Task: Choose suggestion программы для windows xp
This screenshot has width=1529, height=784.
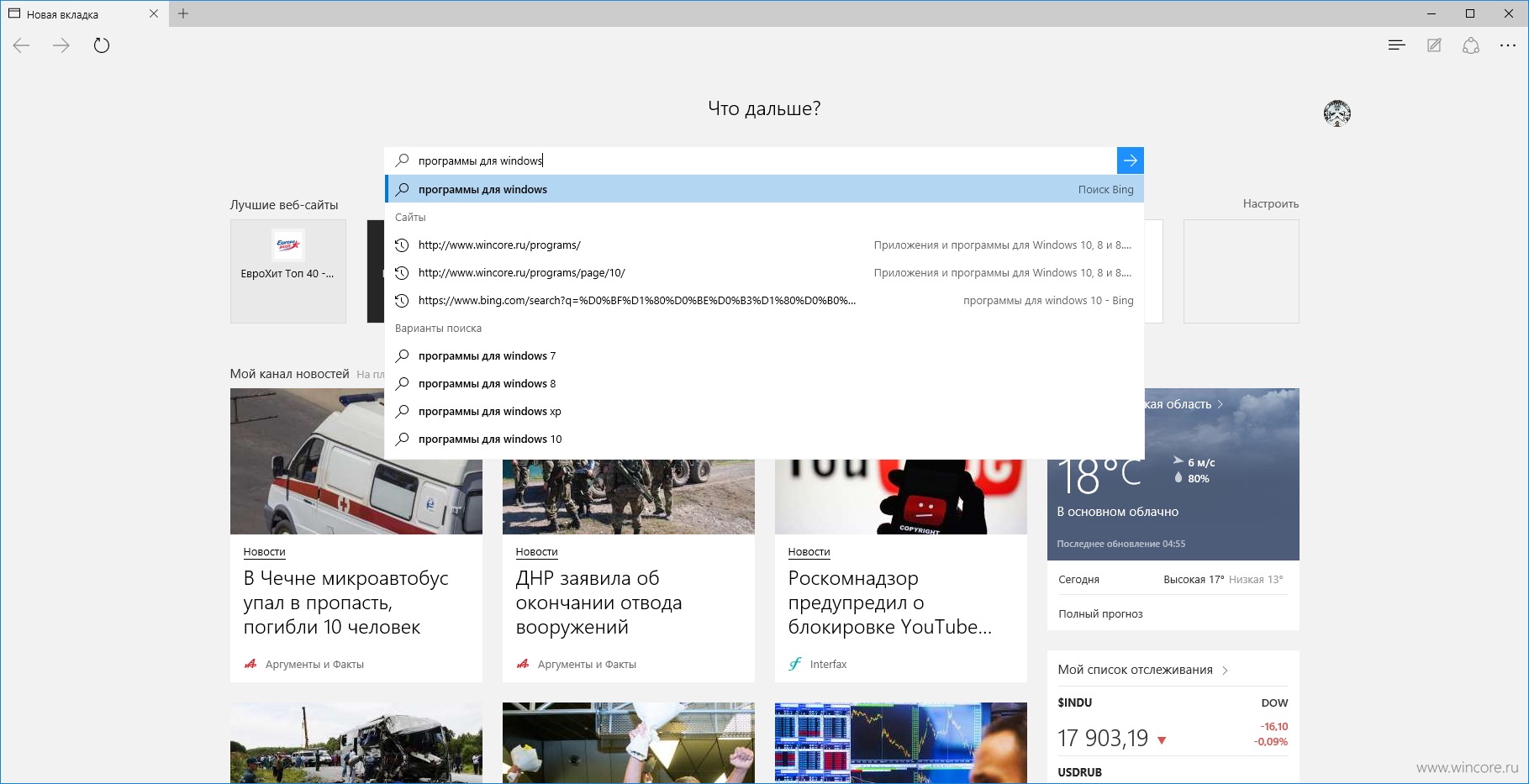Action: point(765,412)
